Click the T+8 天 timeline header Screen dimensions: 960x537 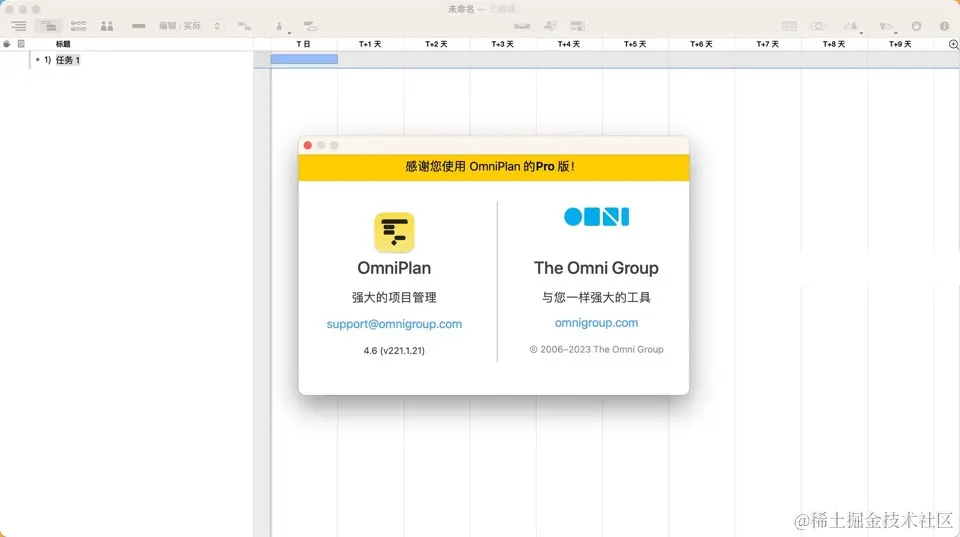(x=834, y=44)
